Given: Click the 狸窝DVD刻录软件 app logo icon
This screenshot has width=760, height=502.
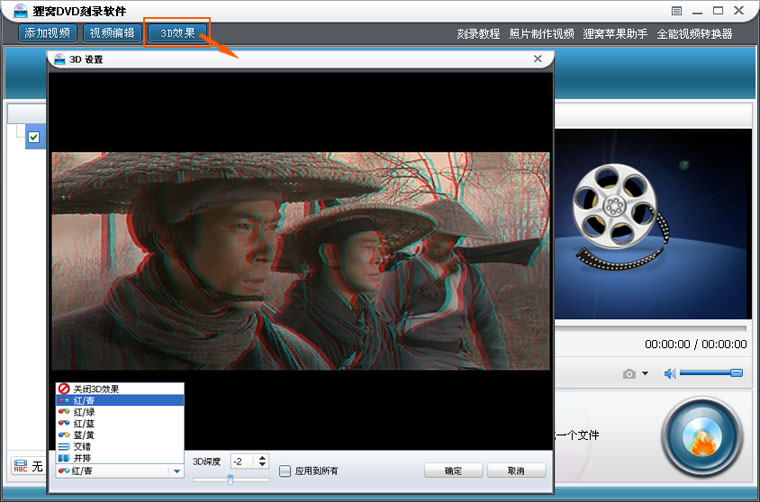Looking at the screenshot, I should (20, 10).
